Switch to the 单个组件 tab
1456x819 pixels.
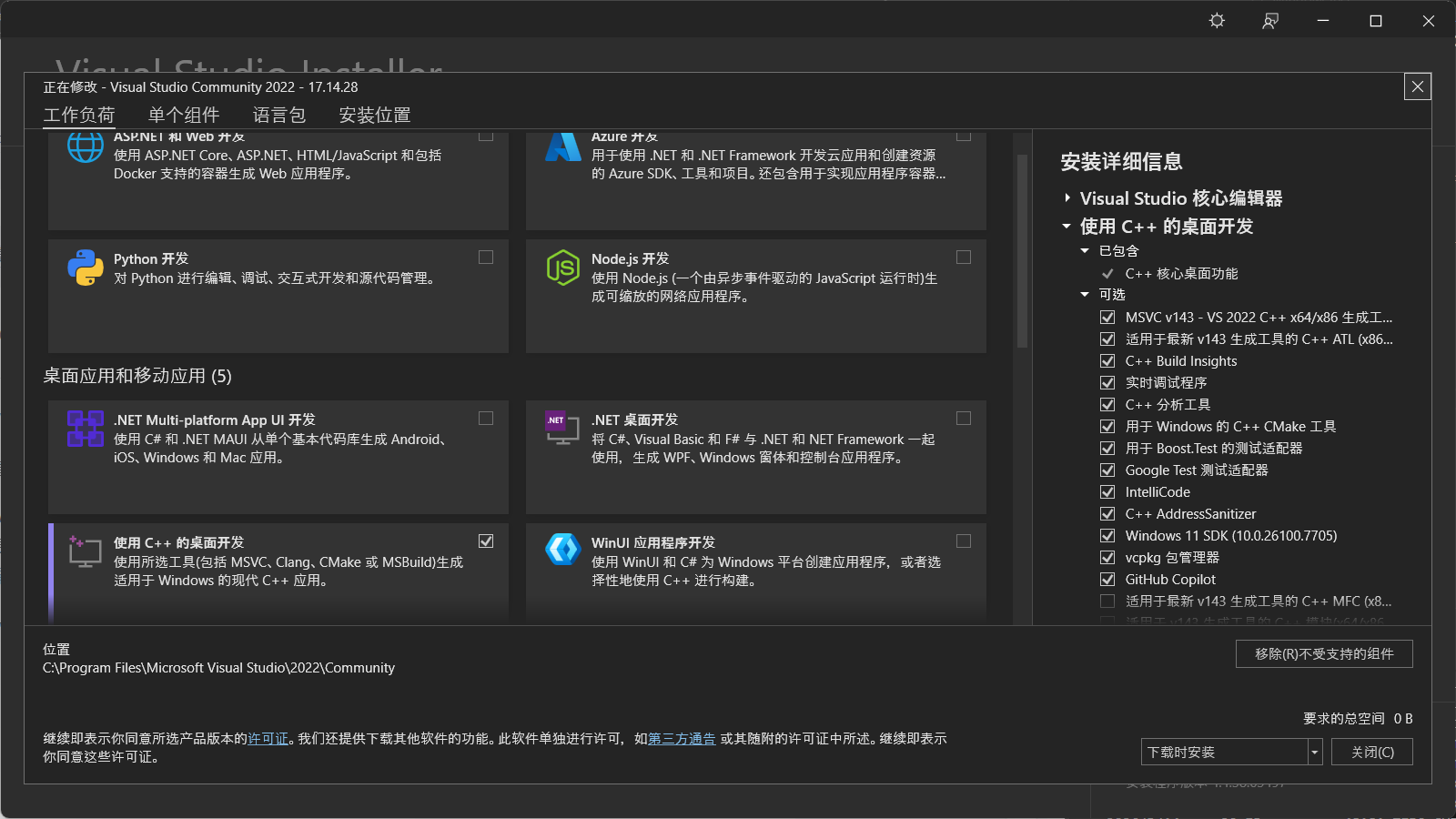click(x=184, y=115)
